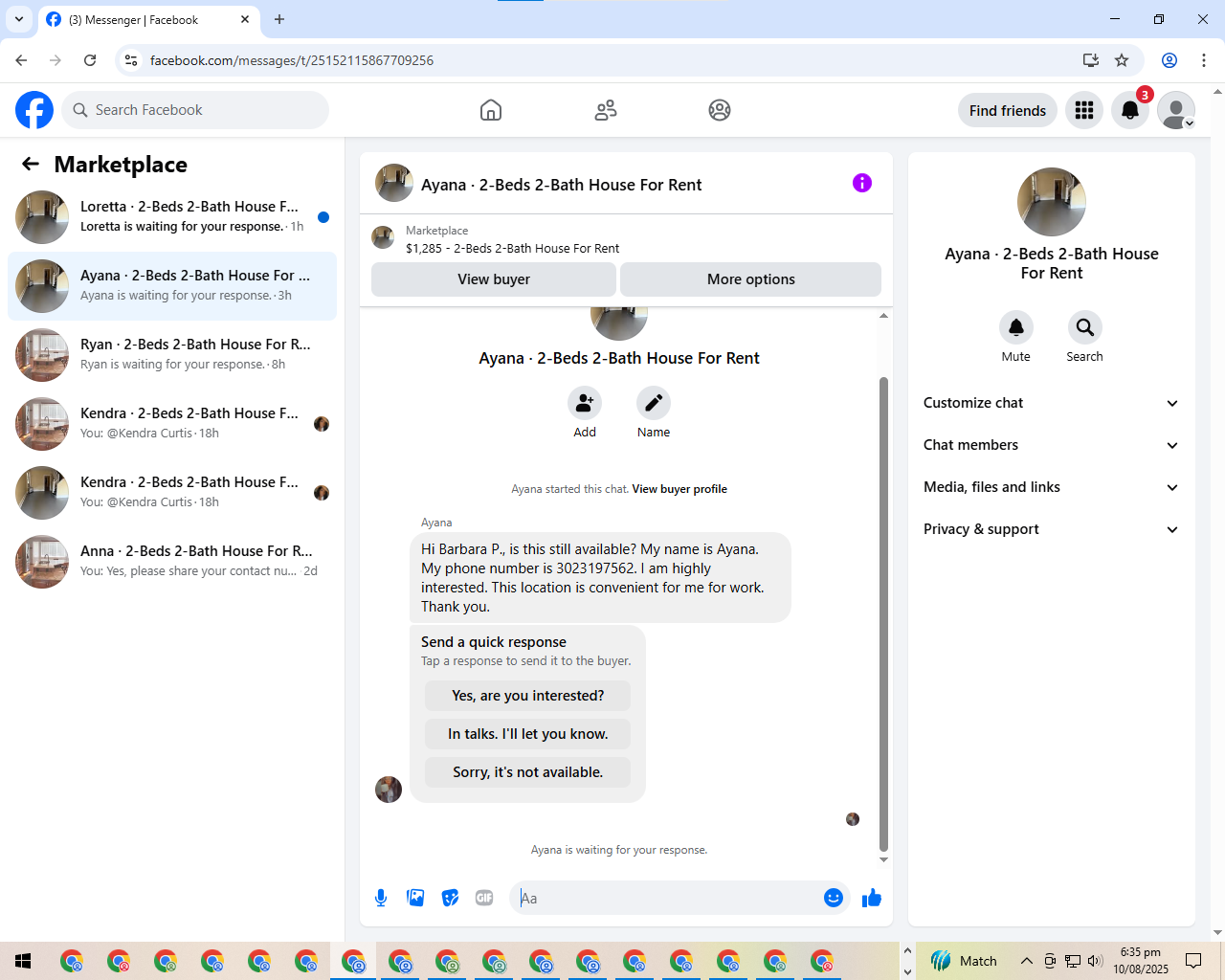1225x980 pixels.
Task: Click the Match widget on taskbar
Action: [964, 961]
